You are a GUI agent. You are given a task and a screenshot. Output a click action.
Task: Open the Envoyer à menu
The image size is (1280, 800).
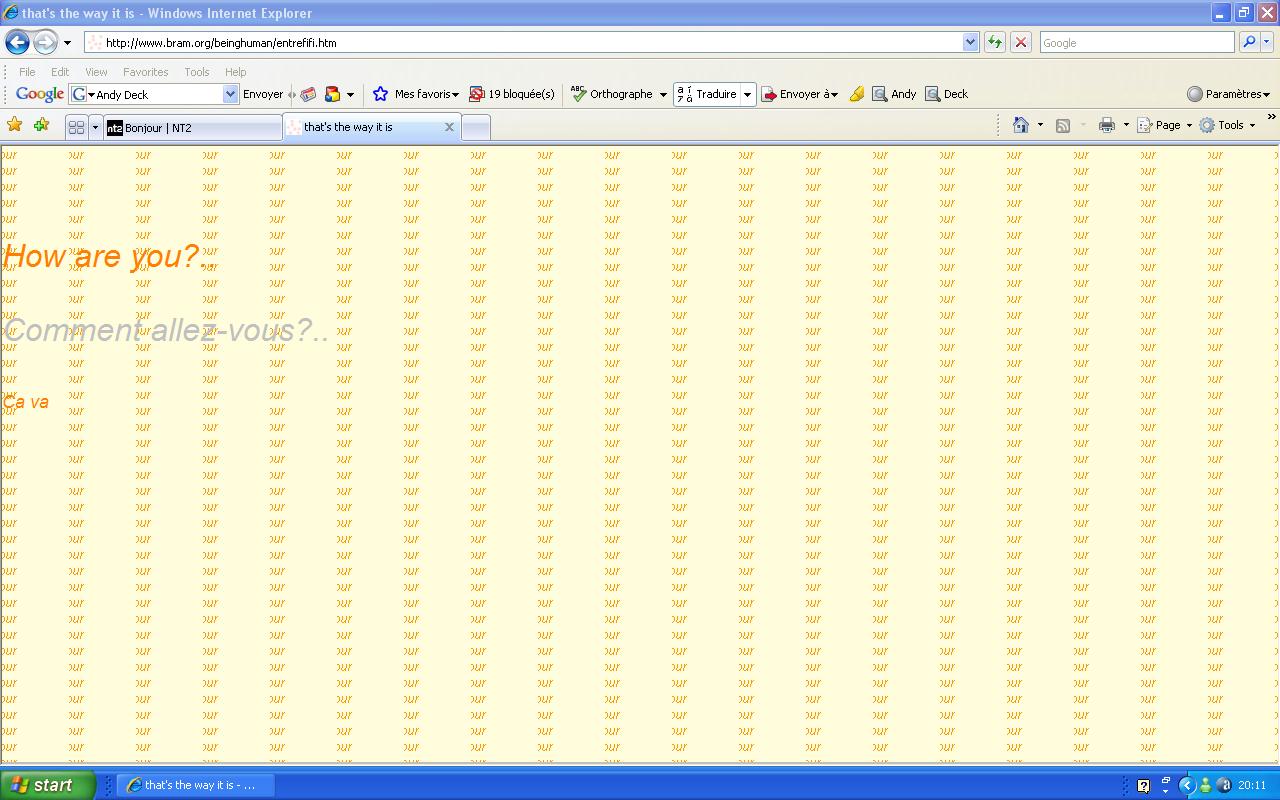point(799,94)
